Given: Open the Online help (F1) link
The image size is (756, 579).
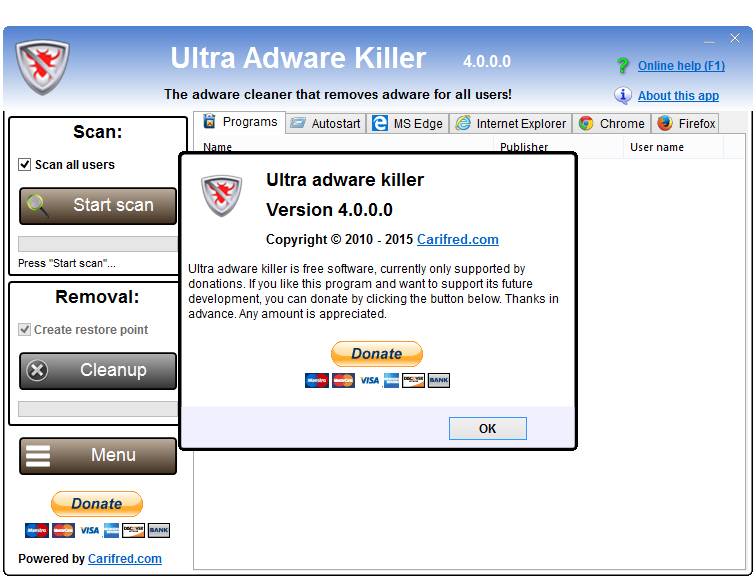Looking at the screenshot, I should click(681, 66).
